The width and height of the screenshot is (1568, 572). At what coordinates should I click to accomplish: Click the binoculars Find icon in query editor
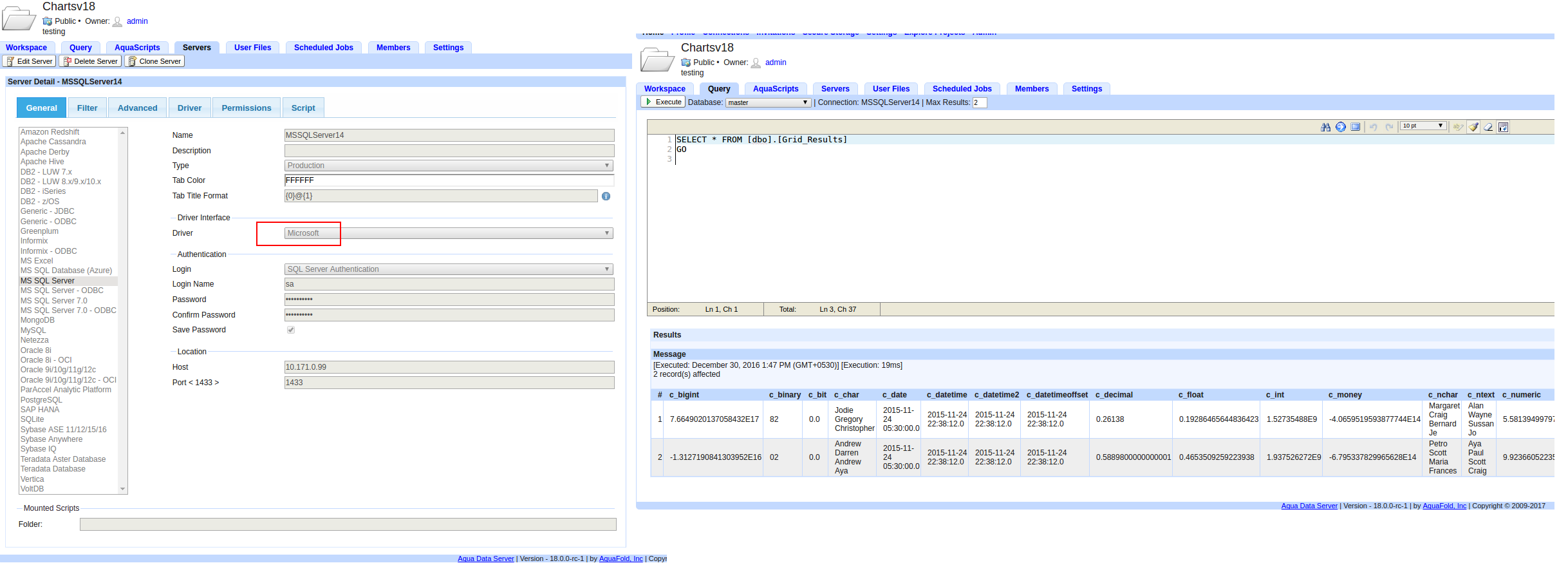point(1325,127)
